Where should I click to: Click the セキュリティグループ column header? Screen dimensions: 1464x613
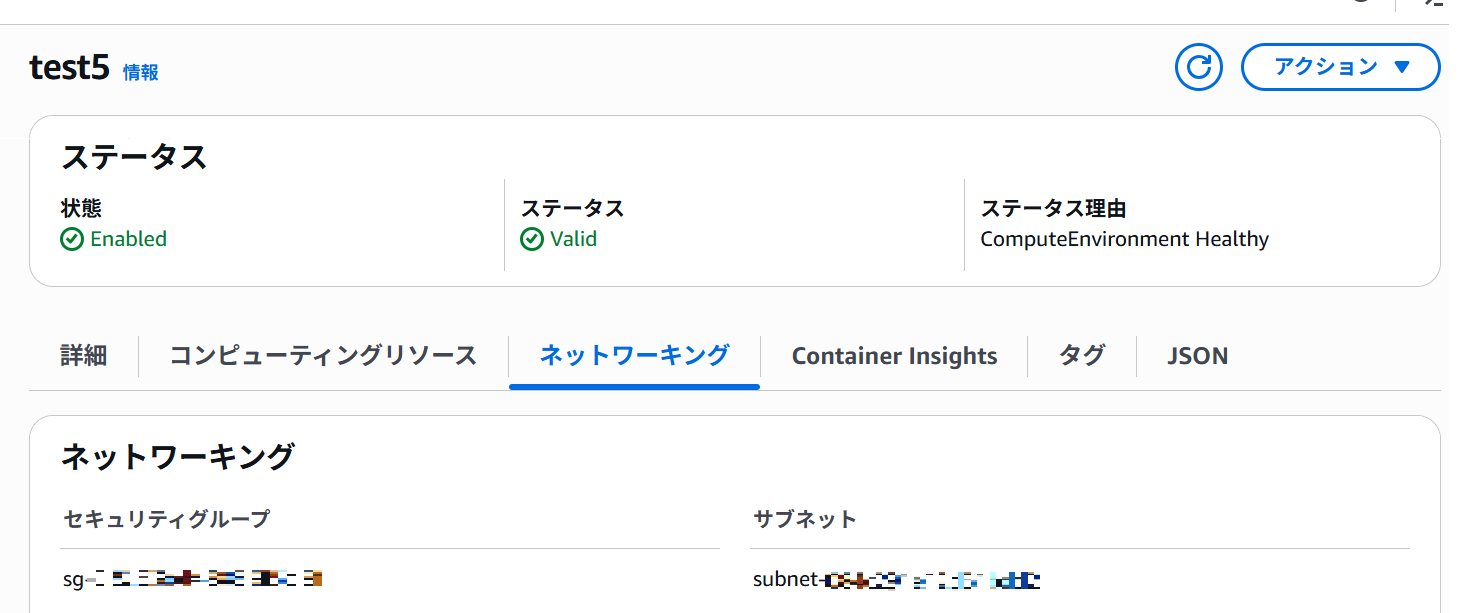pos(166,519)
